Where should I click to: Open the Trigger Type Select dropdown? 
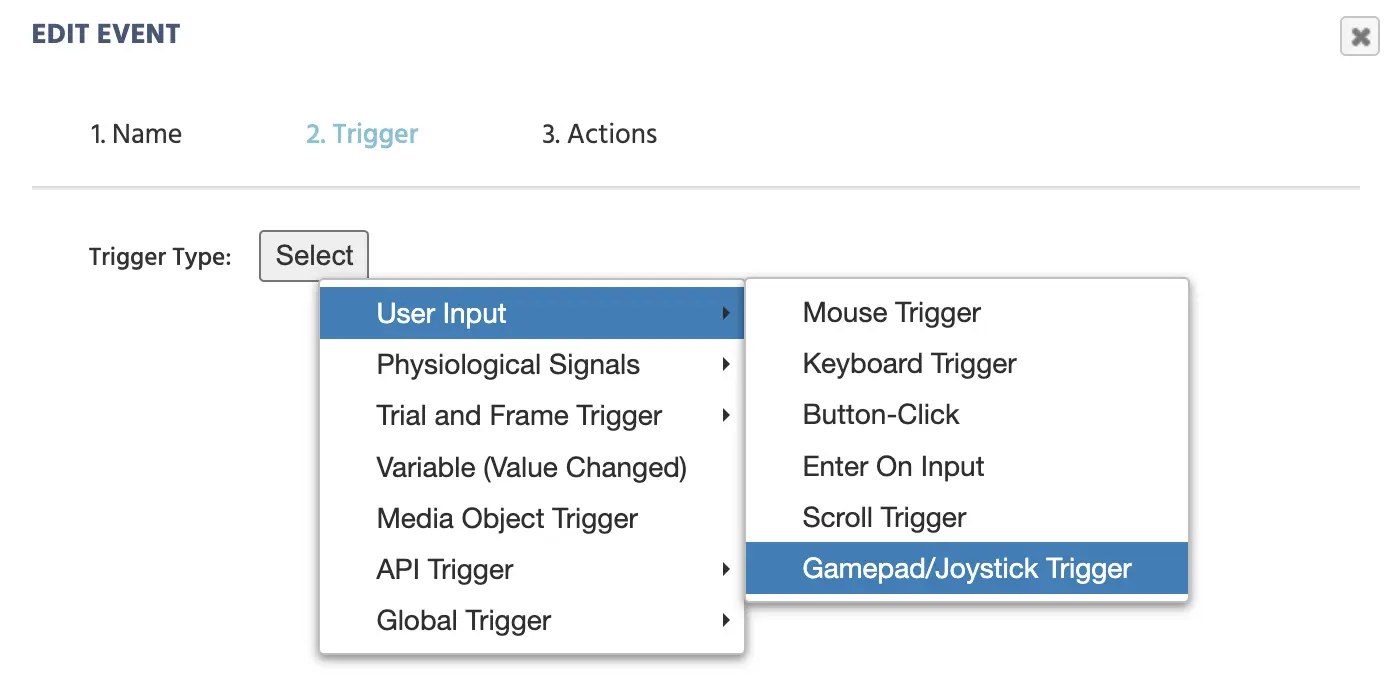pos(314,256)
